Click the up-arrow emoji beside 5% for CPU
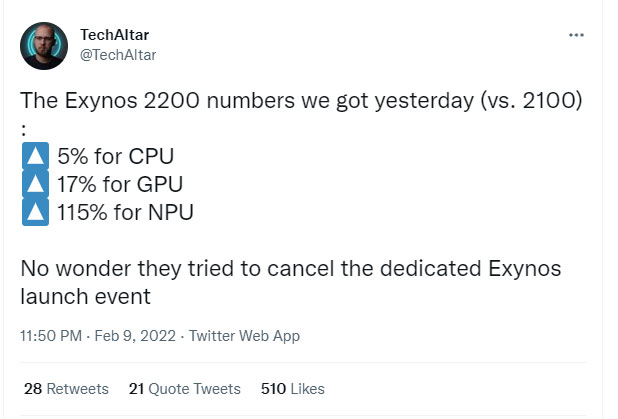Screen dimensions: 618x419 click(x=35, y=157)
